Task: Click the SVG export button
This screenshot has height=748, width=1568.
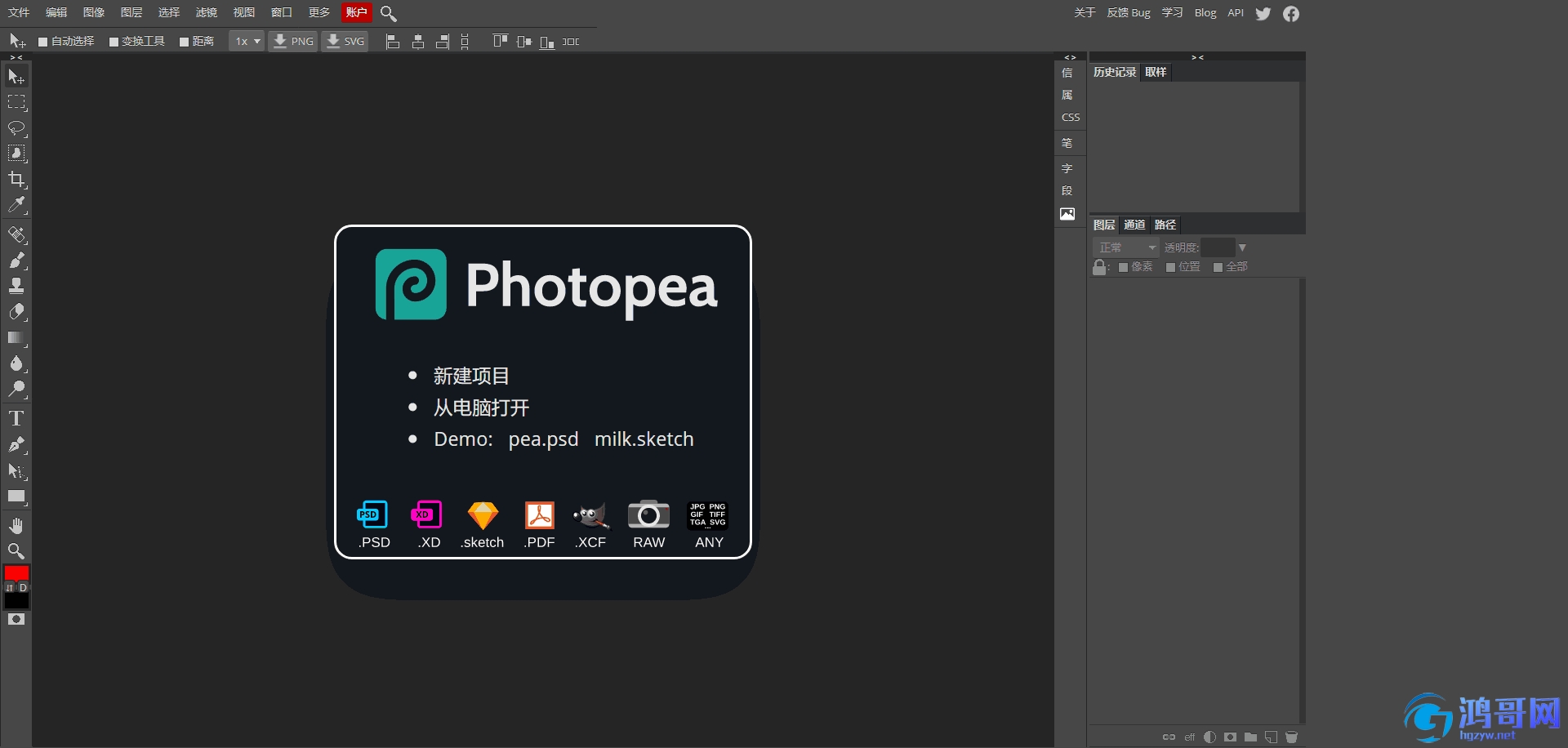Action: (345, 41)
